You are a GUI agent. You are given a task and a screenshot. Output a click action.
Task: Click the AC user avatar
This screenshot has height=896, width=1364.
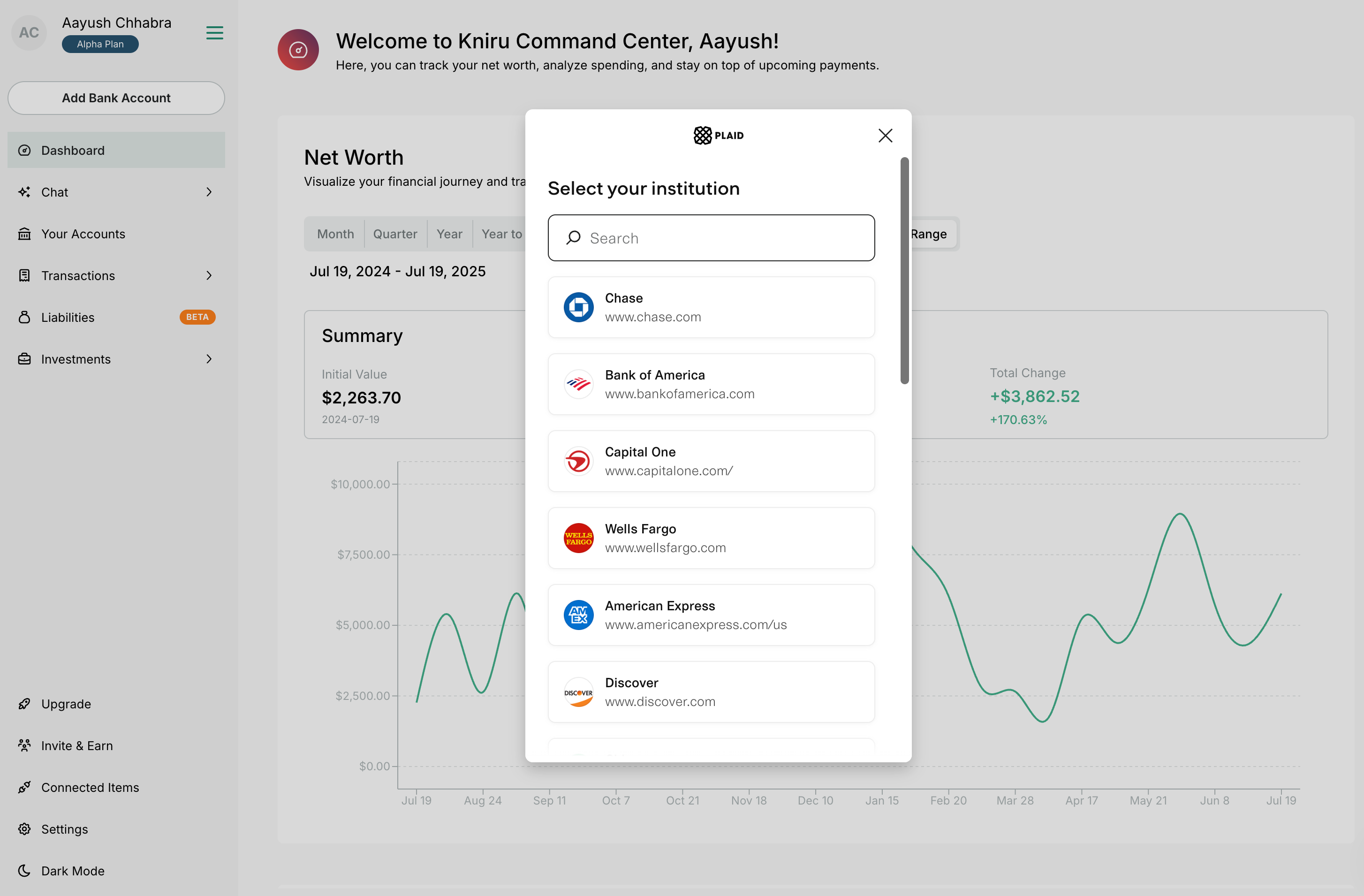[x=29, y=33]
